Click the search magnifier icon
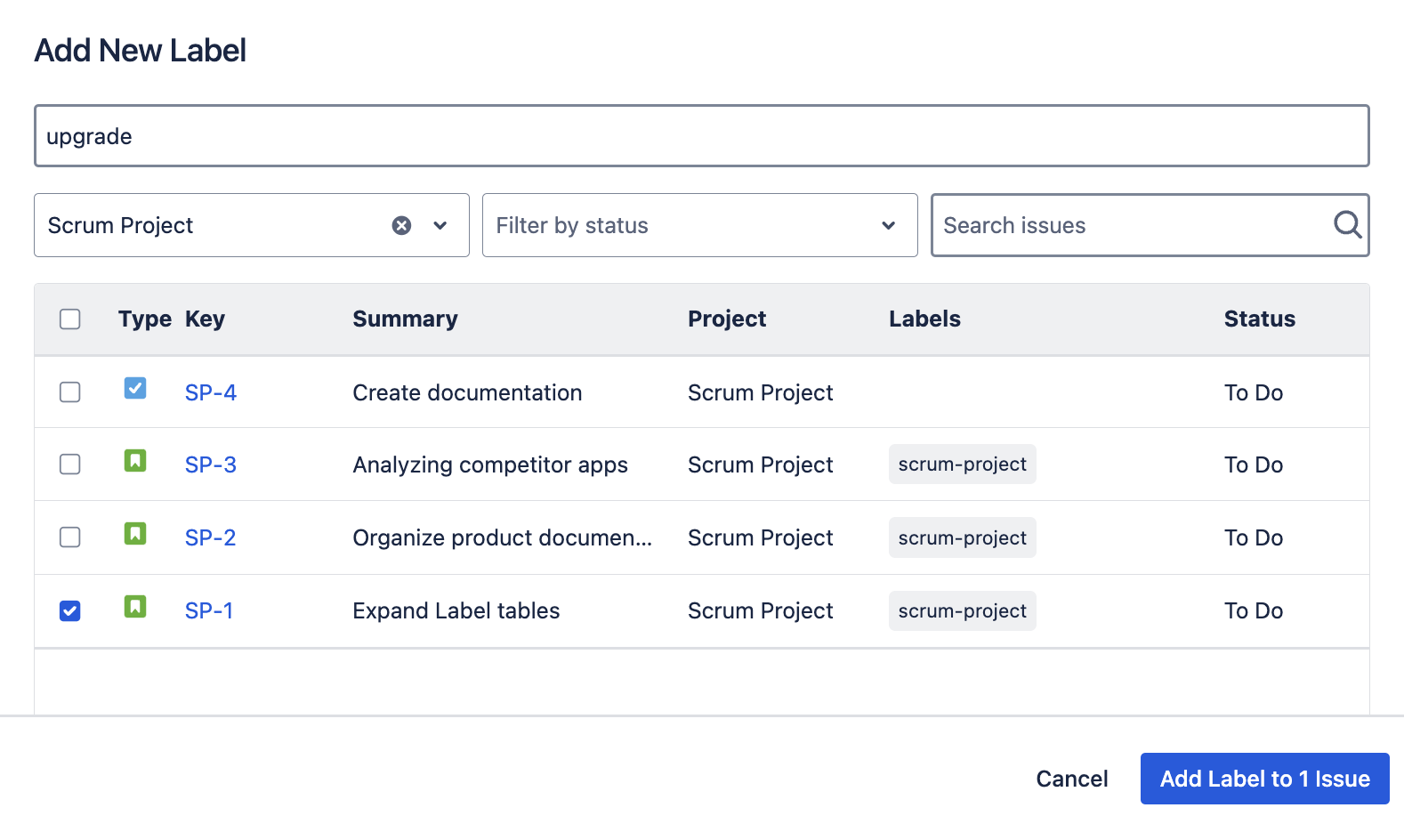Viewport: 1404px width, 840px height. 1347,224
